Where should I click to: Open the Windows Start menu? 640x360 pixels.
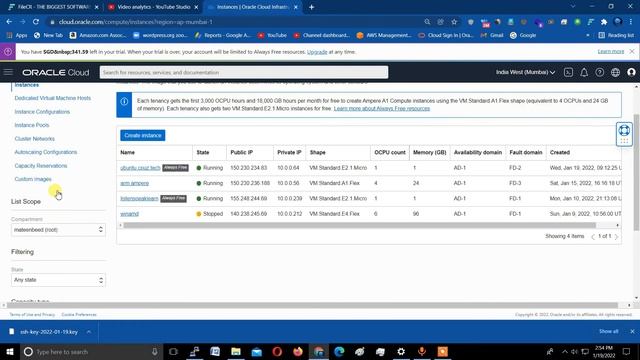click(x=10, y=351)
